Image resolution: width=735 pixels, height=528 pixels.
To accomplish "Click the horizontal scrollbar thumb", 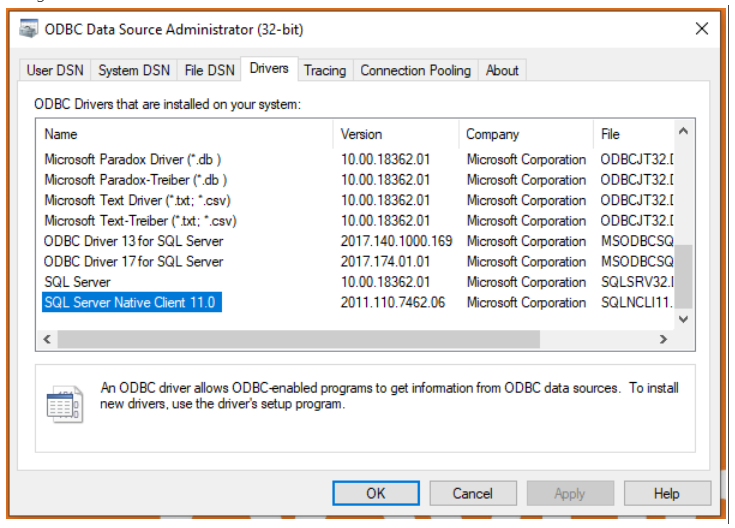I will (299, 339).
